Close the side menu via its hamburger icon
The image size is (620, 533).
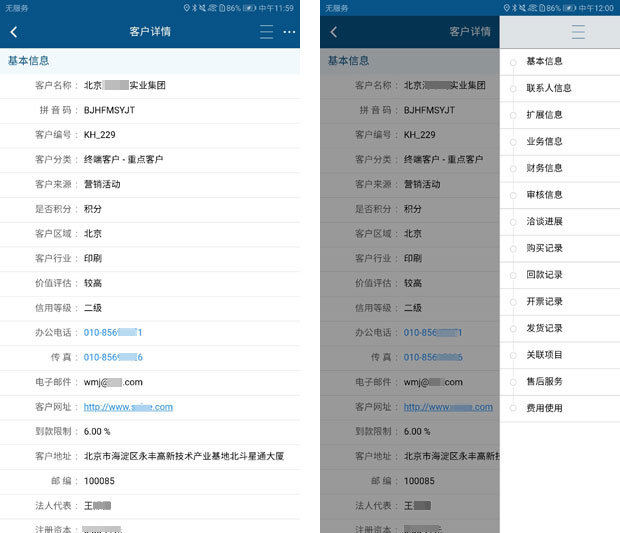(x=578, y=32)
